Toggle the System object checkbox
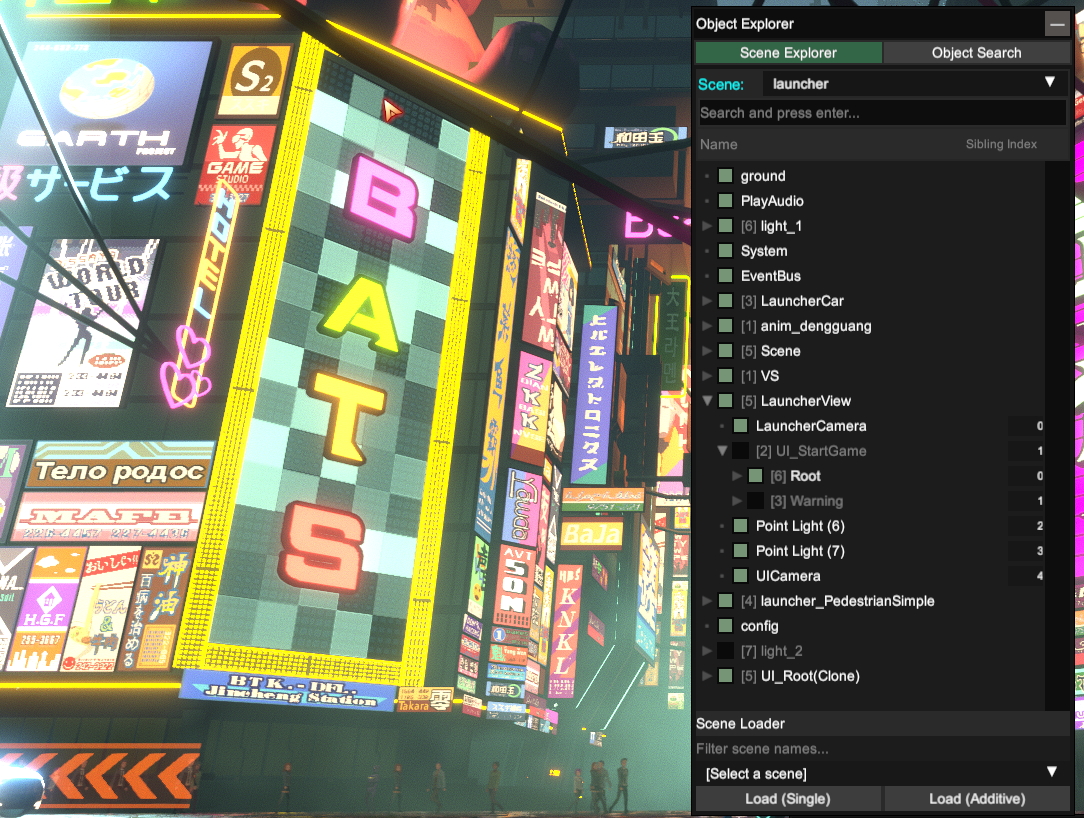1084x818 pixels. pos(725,250)
